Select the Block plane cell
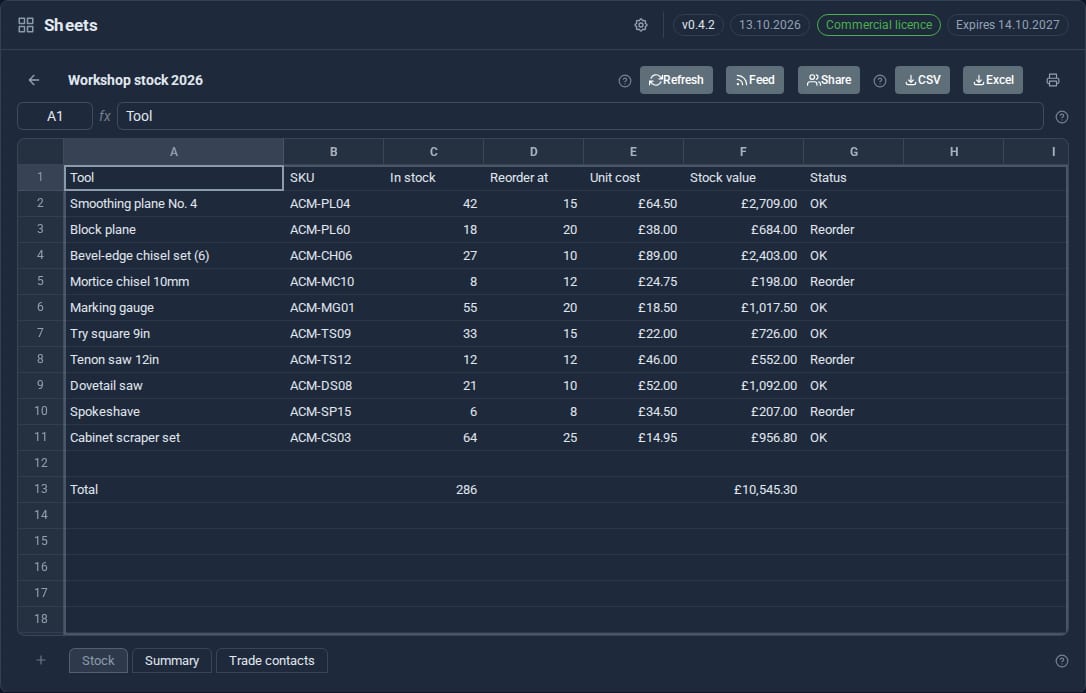Image resolution: width=1086 pixels, height=693 pixels. (x=174, y=229)
